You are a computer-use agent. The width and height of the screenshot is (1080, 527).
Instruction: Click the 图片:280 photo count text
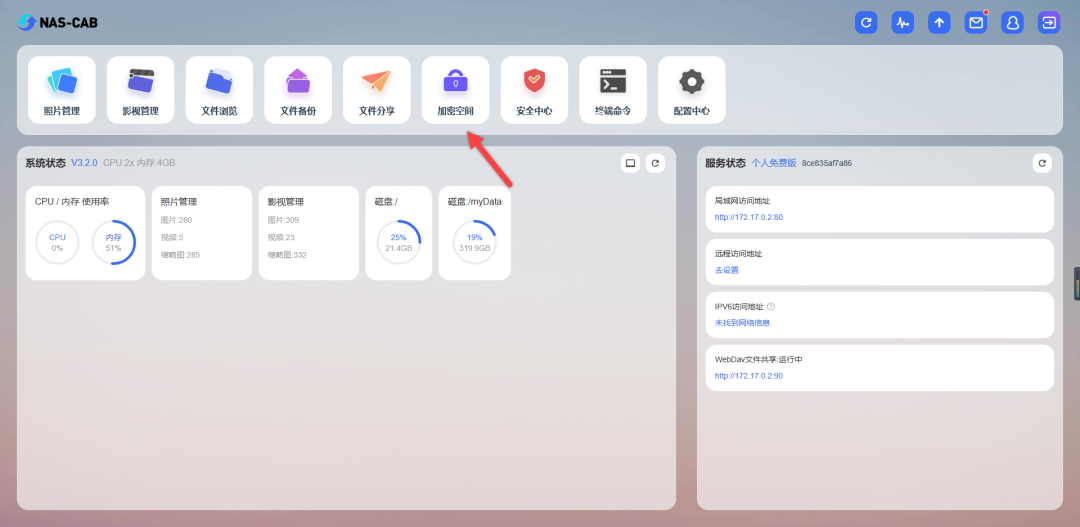[x=176, y=220]
